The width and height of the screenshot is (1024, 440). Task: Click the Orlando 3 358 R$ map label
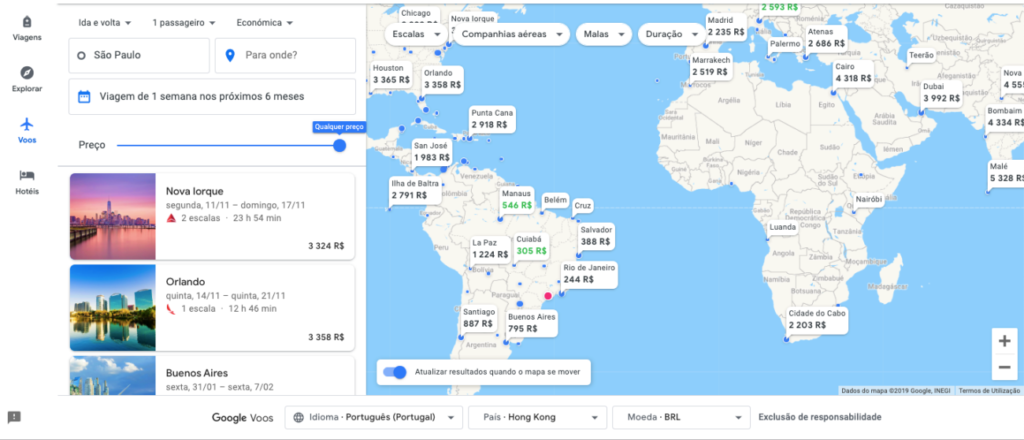[x=442, y=79]
